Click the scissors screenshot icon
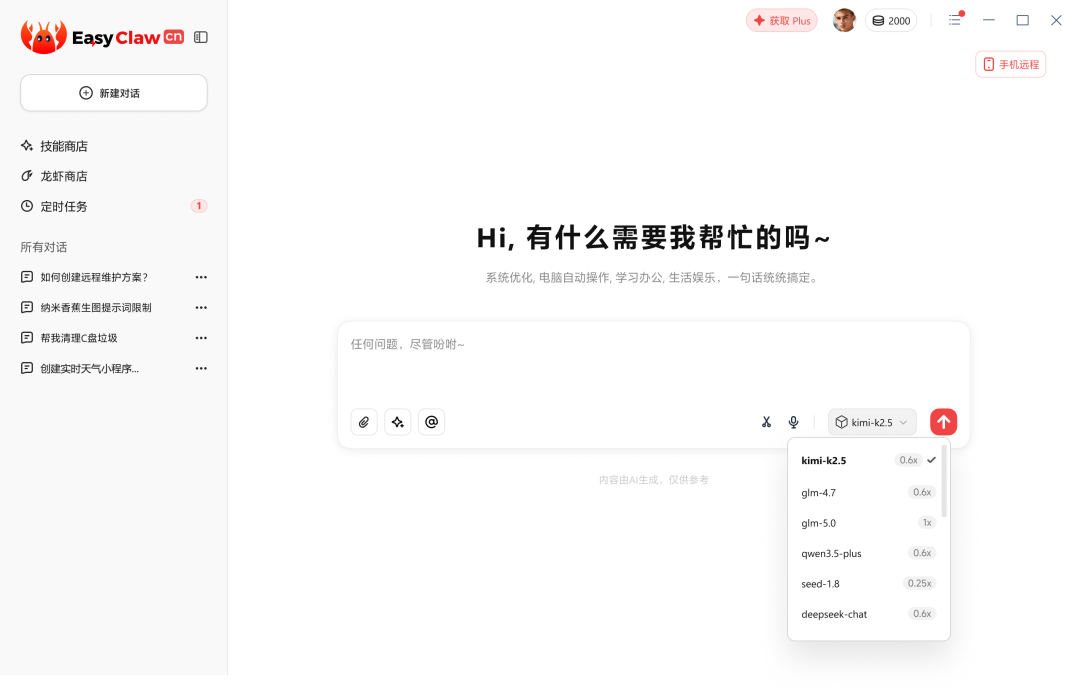Screen dimensions: 1080x692 (766, 421)
